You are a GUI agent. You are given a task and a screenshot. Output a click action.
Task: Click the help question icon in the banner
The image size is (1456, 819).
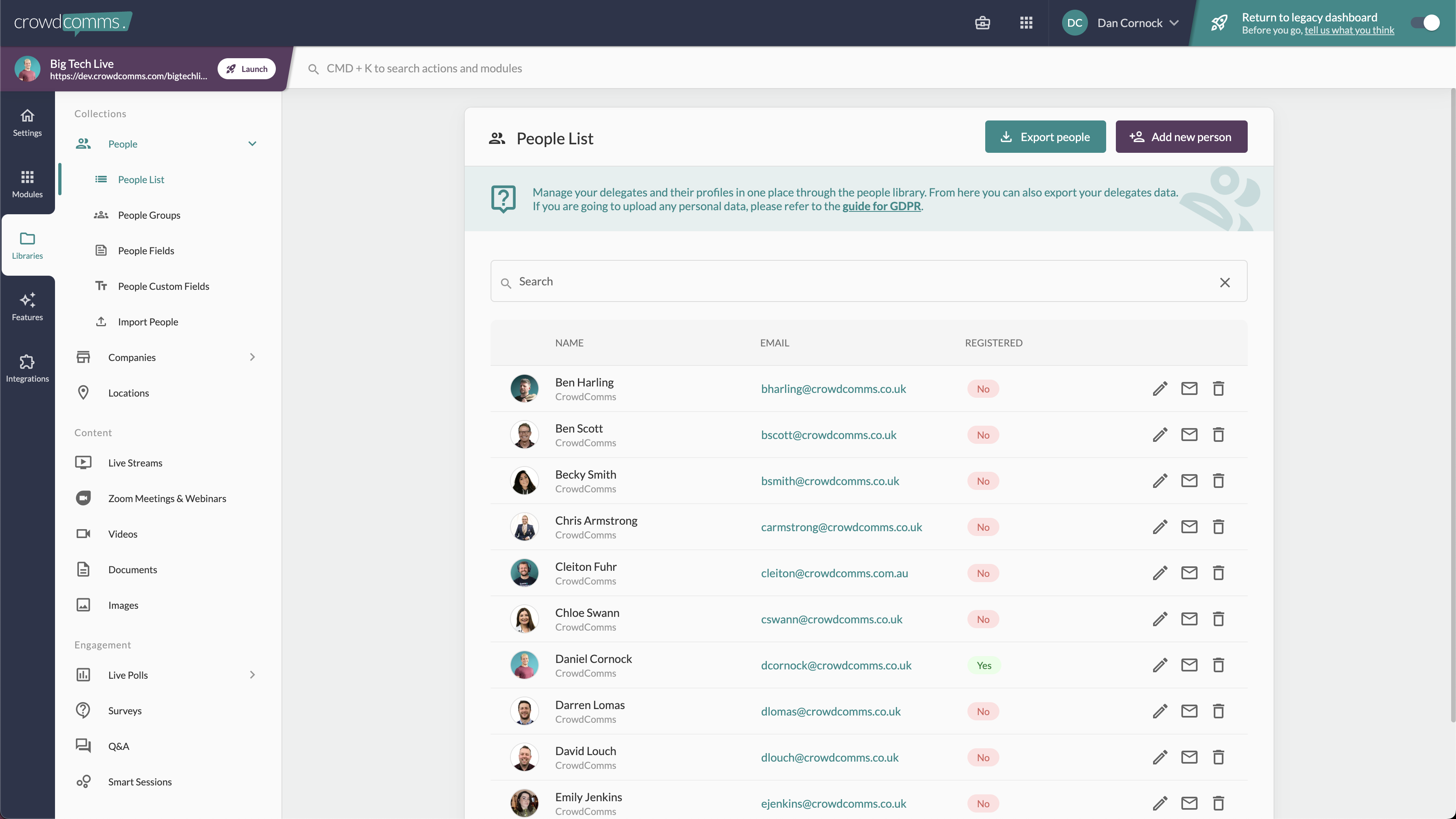pos(503,199)
